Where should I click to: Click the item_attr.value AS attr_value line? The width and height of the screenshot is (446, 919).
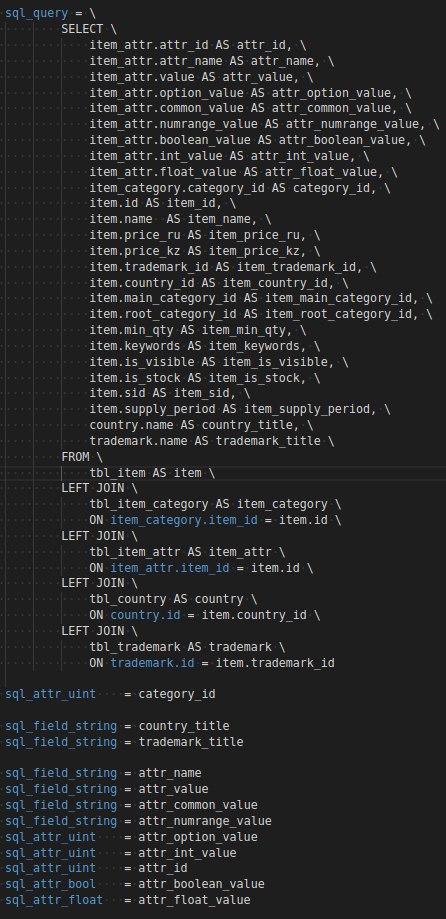click(x=201, y=76)
